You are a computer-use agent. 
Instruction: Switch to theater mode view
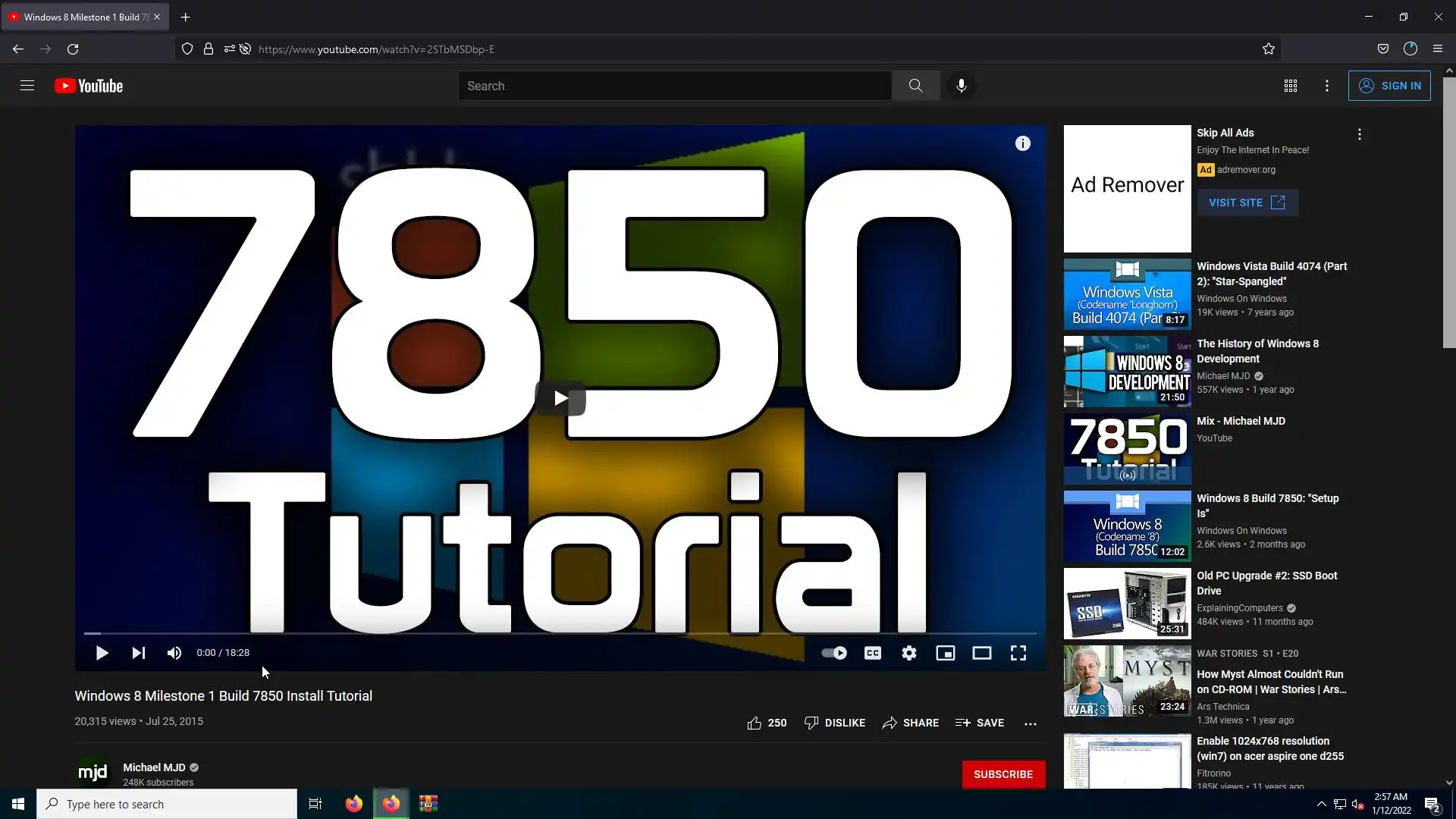tap(981, 653)
